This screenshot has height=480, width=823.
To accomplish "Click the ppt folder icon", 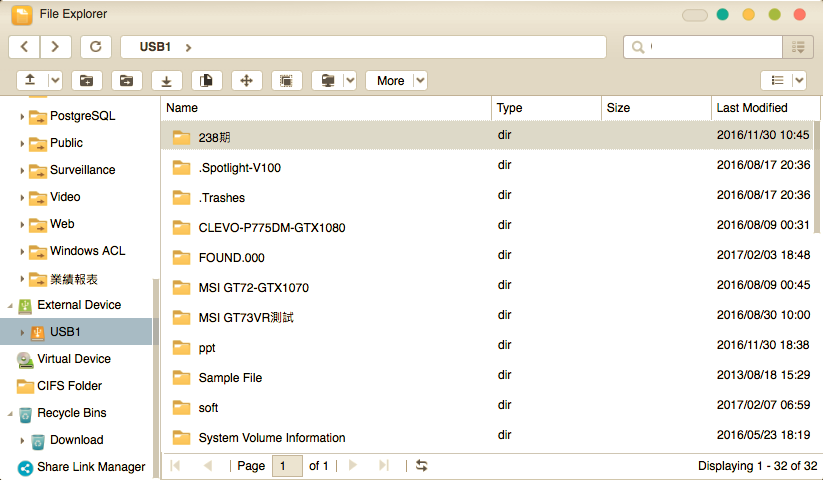I will pyautogui.click(x=181, y=347).
